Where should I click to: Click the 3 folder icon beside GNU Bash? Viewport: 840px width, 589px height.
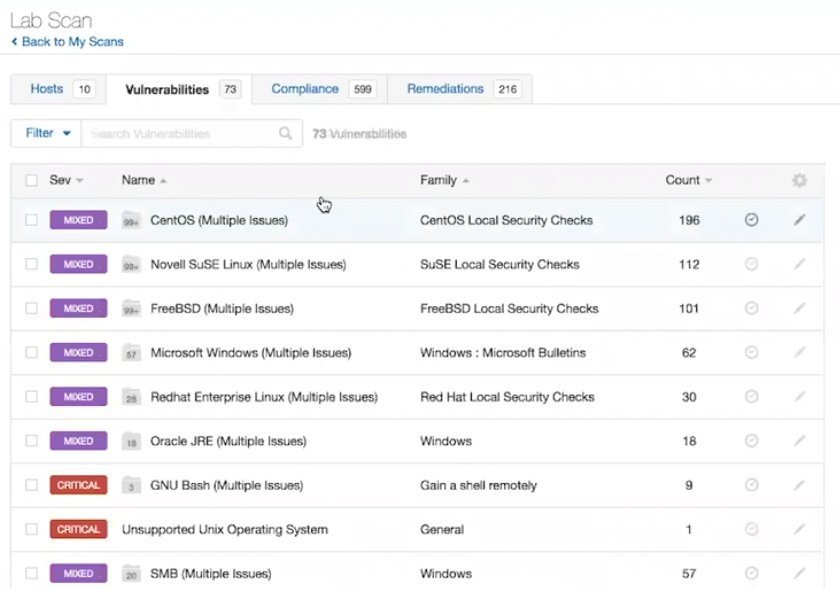coord(131,485)
